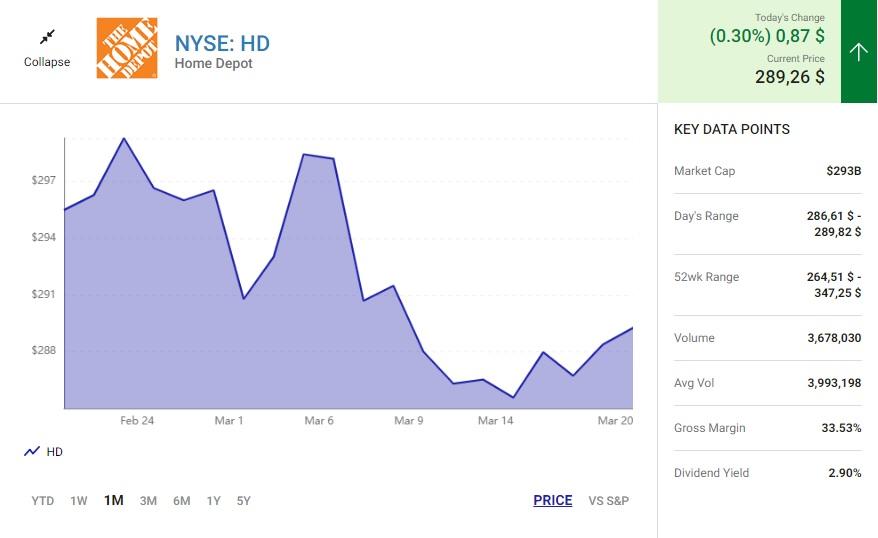Viewport: 878px width, 538px height.
Task: Click the Mar 9 date label
Action: point(409,420)
